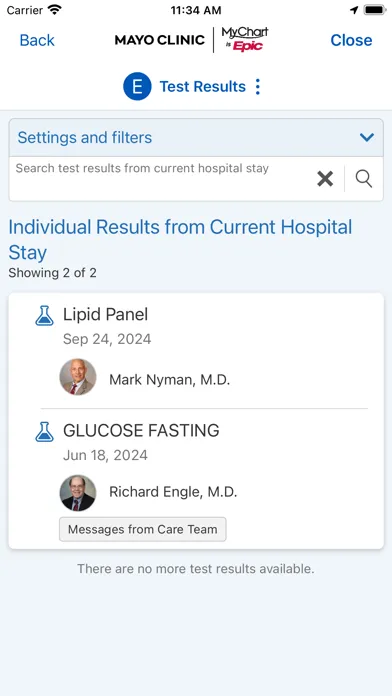This screenshot has height=696, width=392.
Task: Tap the flask icon next to GLUCOSE FASTING
Action: click(44, 431)
